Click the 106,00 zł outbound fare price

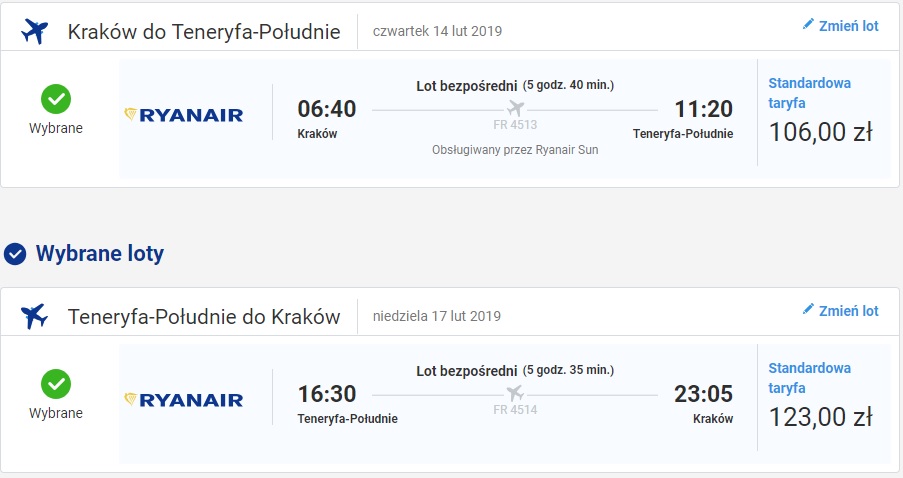pyautogui.click(x=821, y=132)
